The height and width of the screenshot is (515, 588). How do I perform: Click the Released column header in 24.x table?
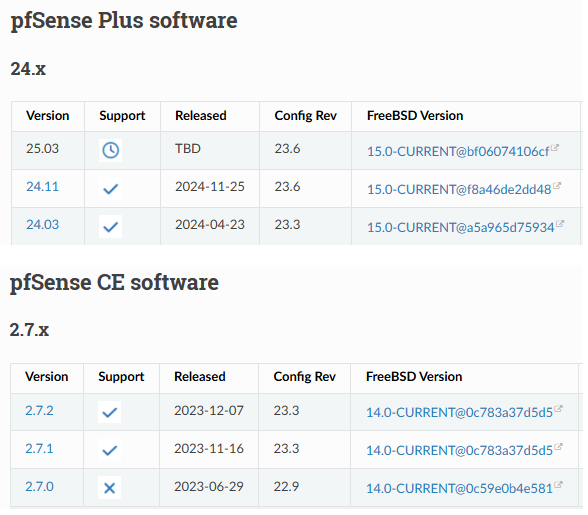[x=201, y=116]
